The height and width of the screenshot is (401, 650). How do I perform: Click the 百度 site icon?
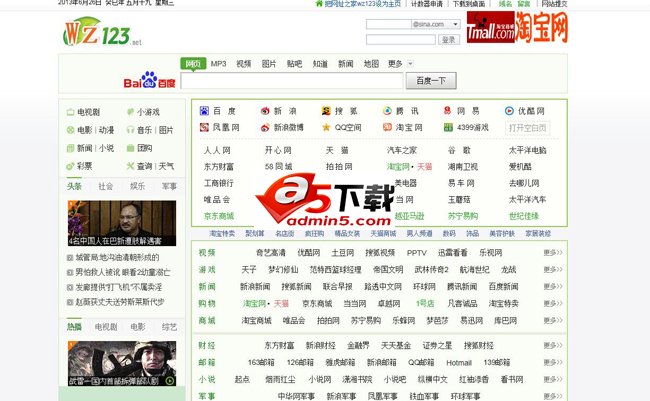[x=204, y=111]
